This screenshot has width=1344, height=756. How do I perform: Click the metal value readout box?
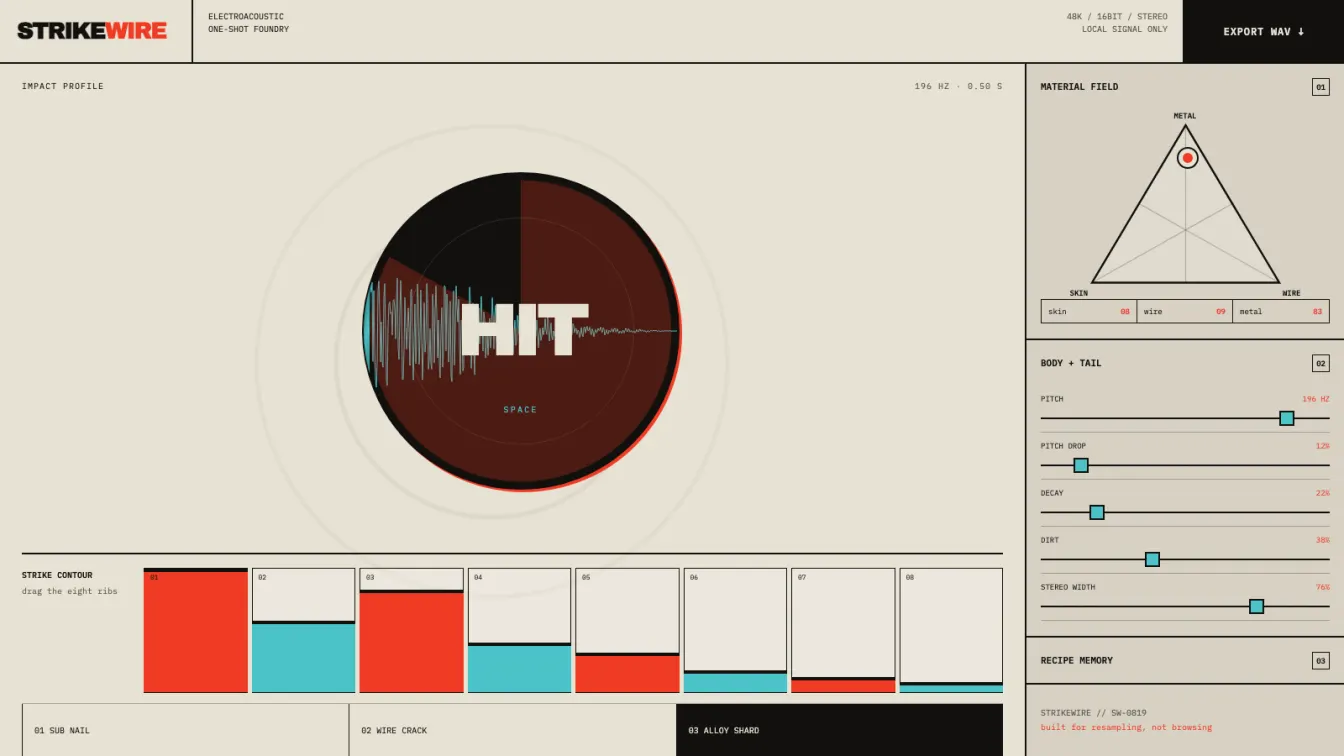pyautogui.click(x=1281, y=311)
